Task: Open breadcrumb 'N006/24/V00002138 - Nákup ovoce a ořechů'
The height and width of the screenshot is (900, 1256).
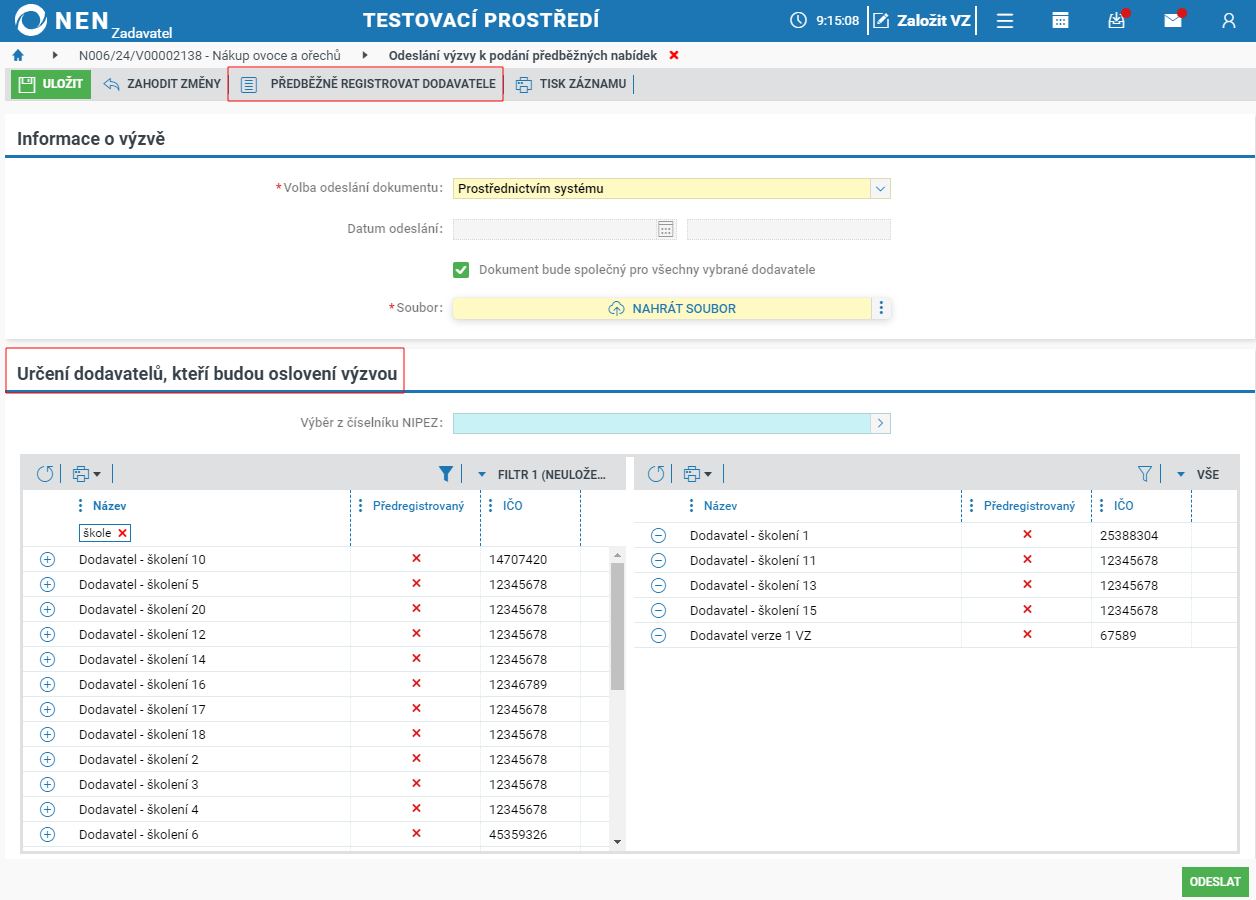Action: click(x=210, y=55)
